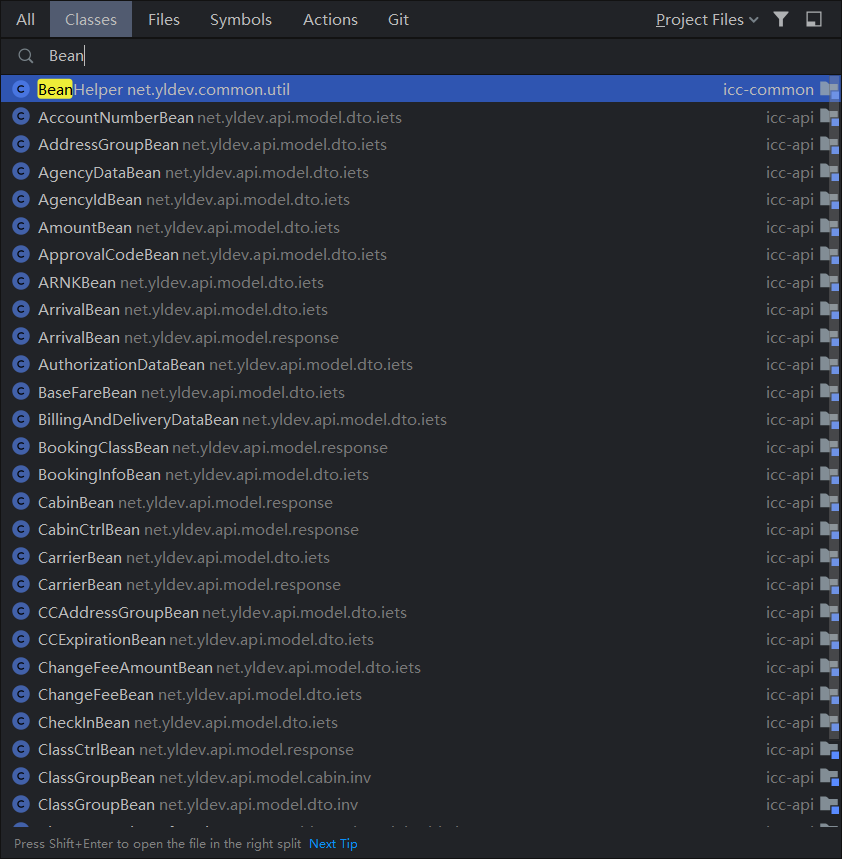Screen dimensions: 842x859
Task: Click the filter funnel icon
Action: tap(781, 20)
